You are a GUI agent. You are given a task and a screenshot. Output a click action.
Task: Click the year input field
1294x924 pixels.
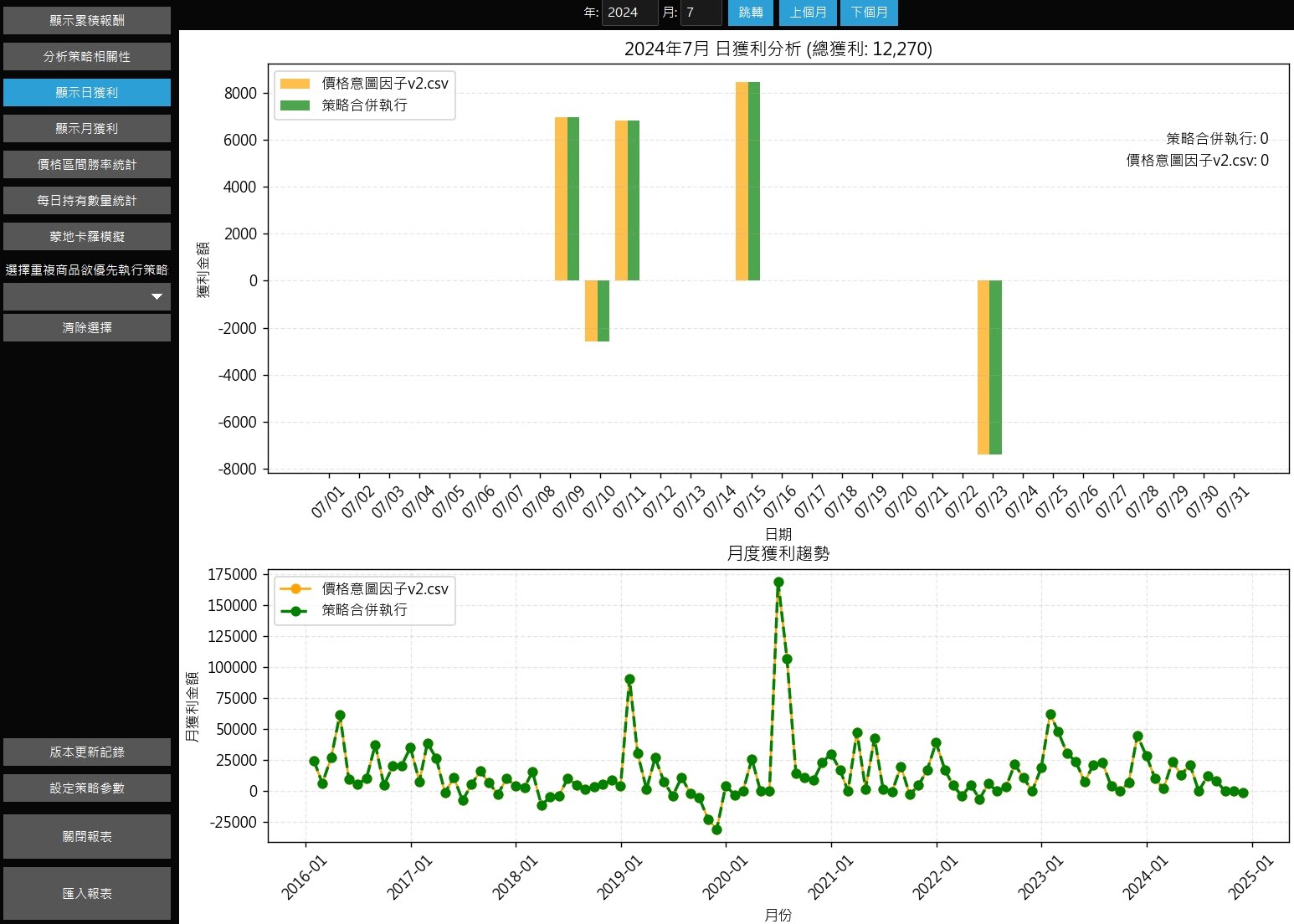[629, 13]
